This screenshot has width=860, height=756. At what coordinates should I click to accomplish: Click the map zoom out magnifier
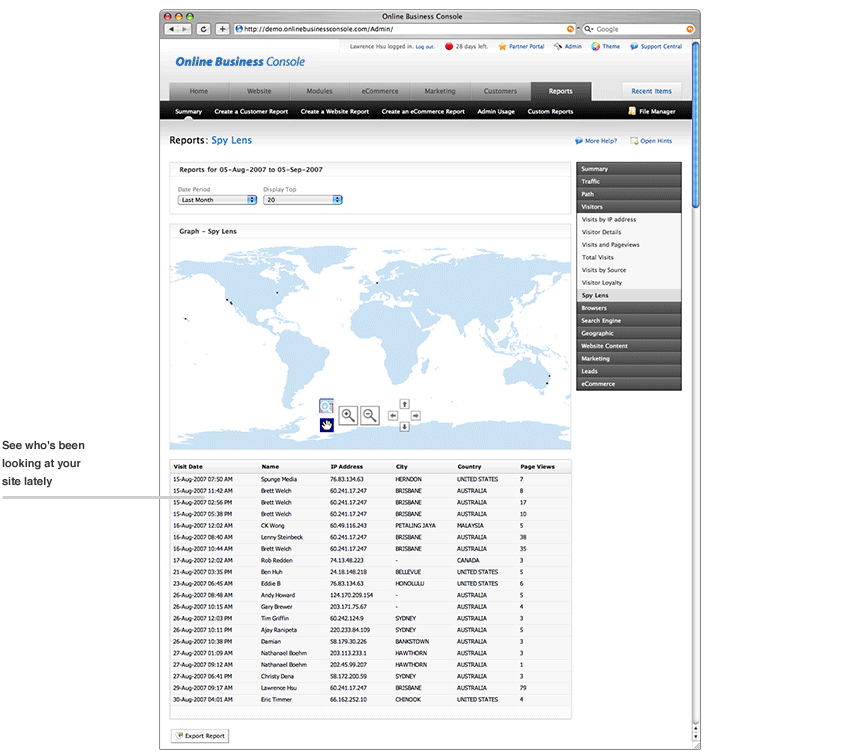click(x=369, y=415)
